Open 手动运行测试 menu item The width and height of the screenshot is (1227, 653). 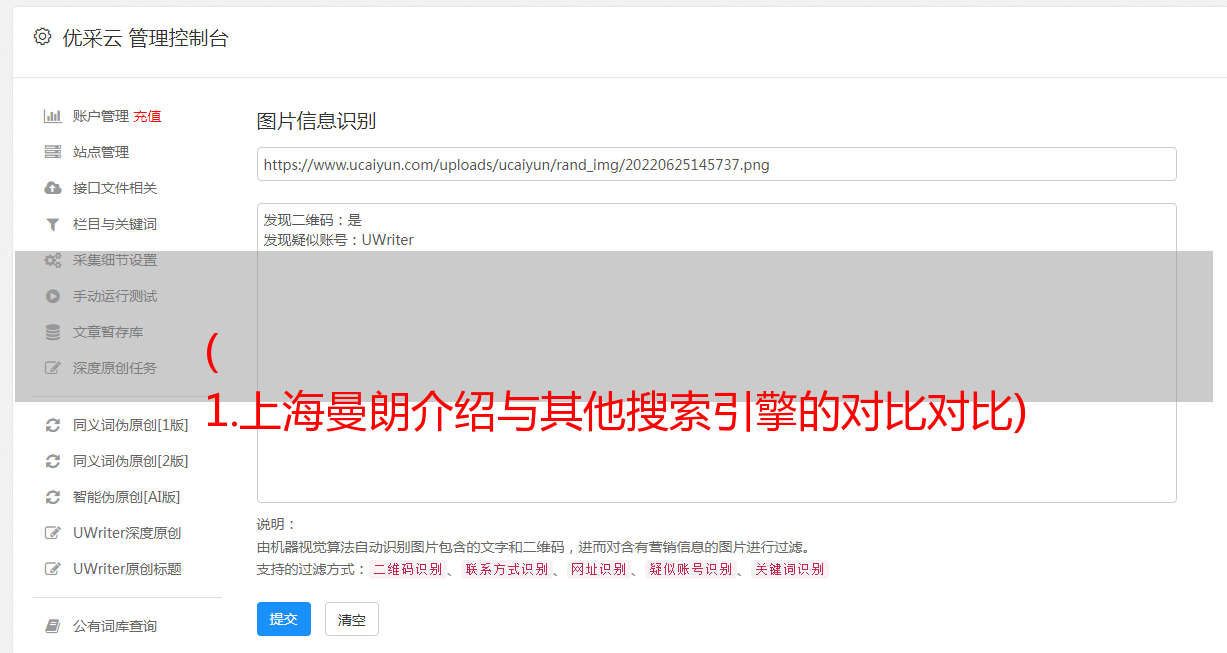pyautogui.click(x=115, y=296)
